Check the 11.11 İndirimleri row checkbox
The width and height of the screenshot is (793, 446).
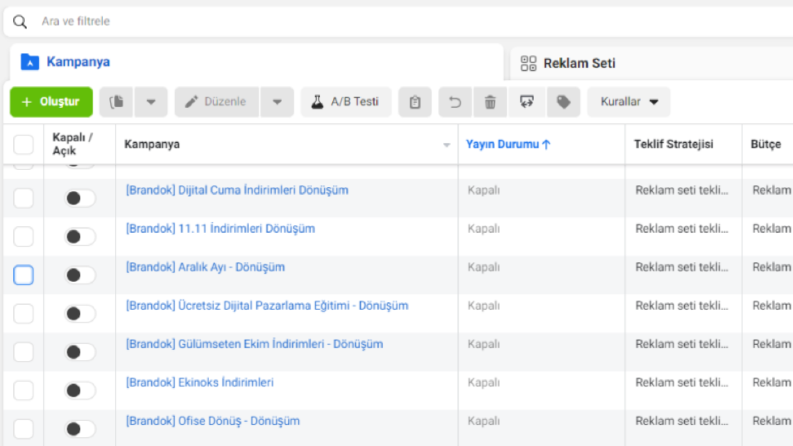click(23, 237)
